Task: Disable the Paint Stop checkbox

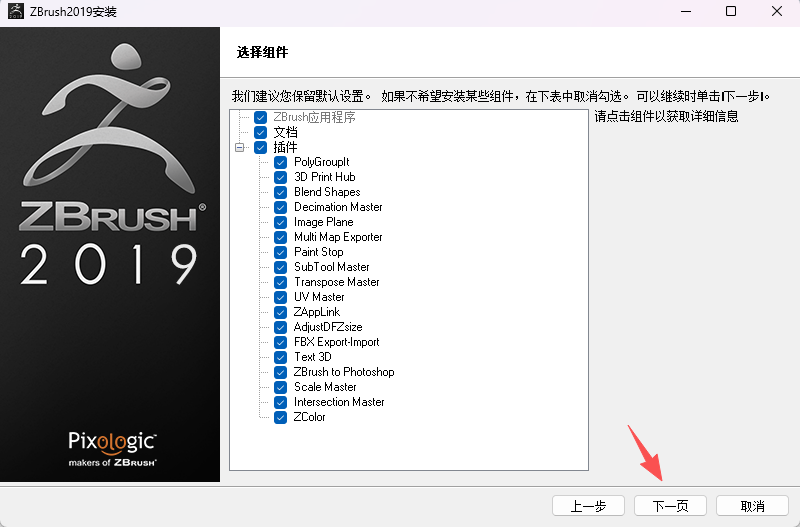Action: [281, 252]
